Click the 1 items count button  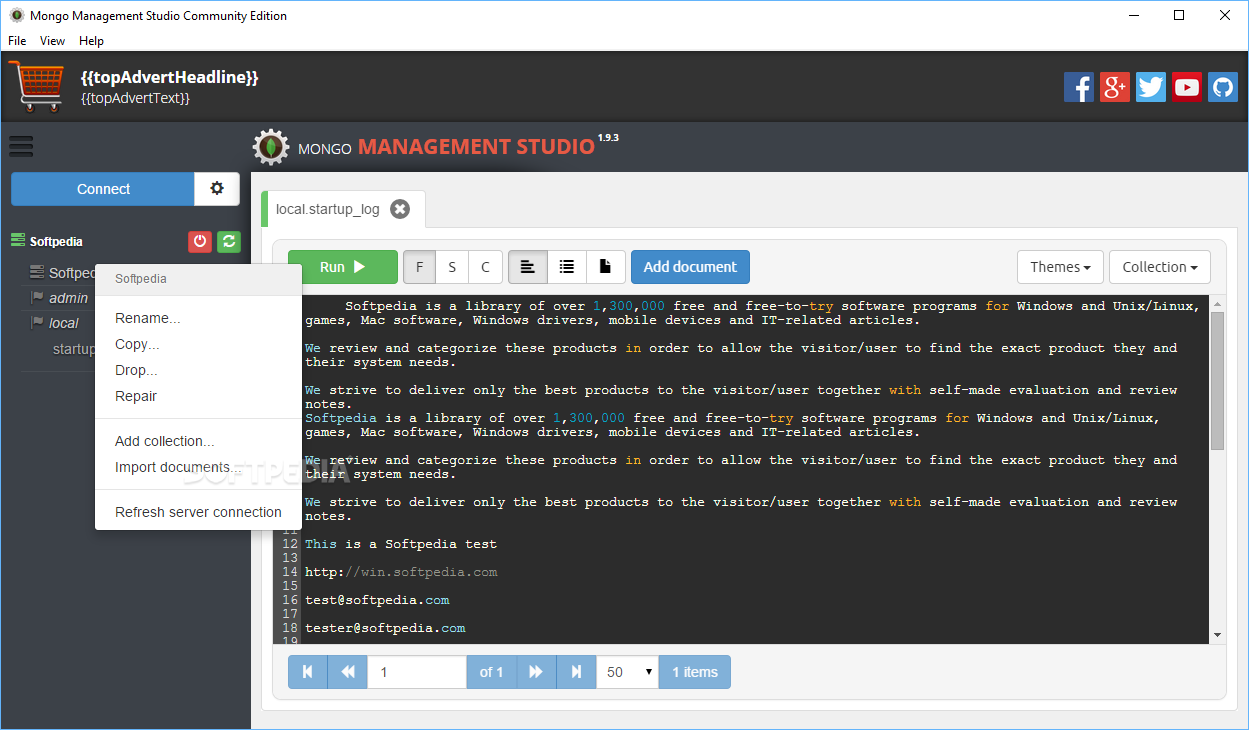point(695,672)
